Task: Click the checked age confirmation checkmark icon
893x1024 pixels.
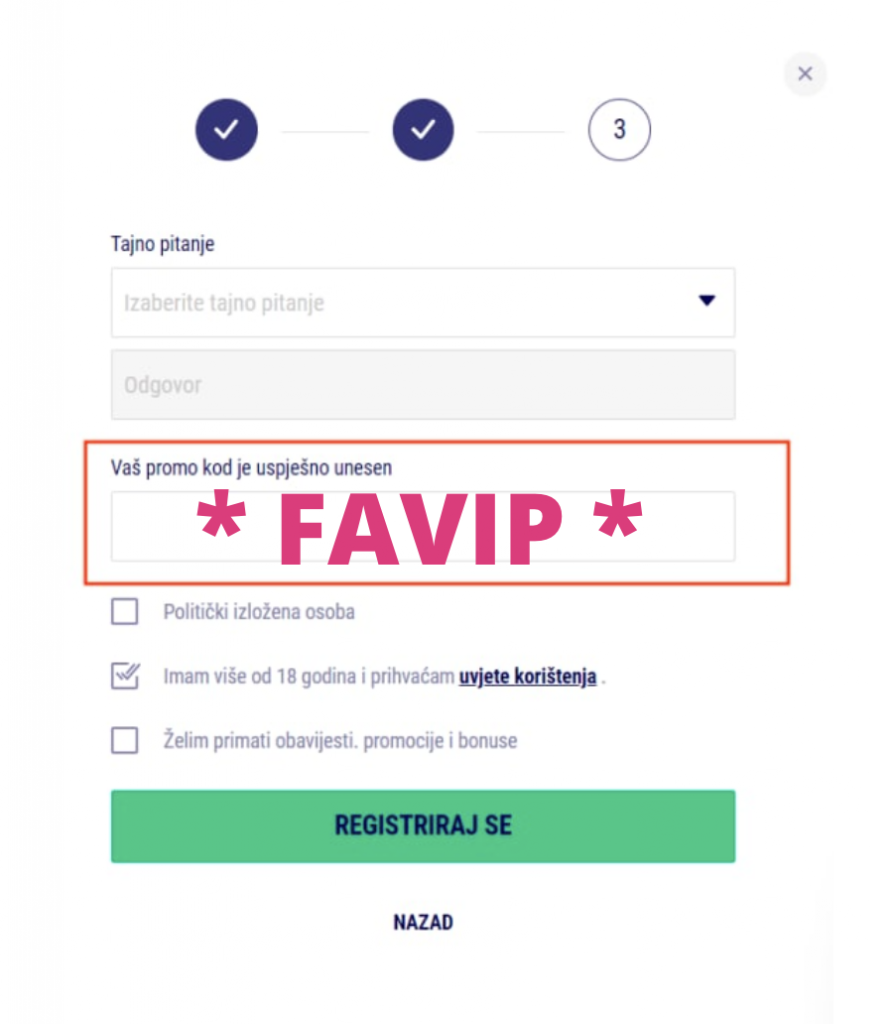Action: click(124, 676)
